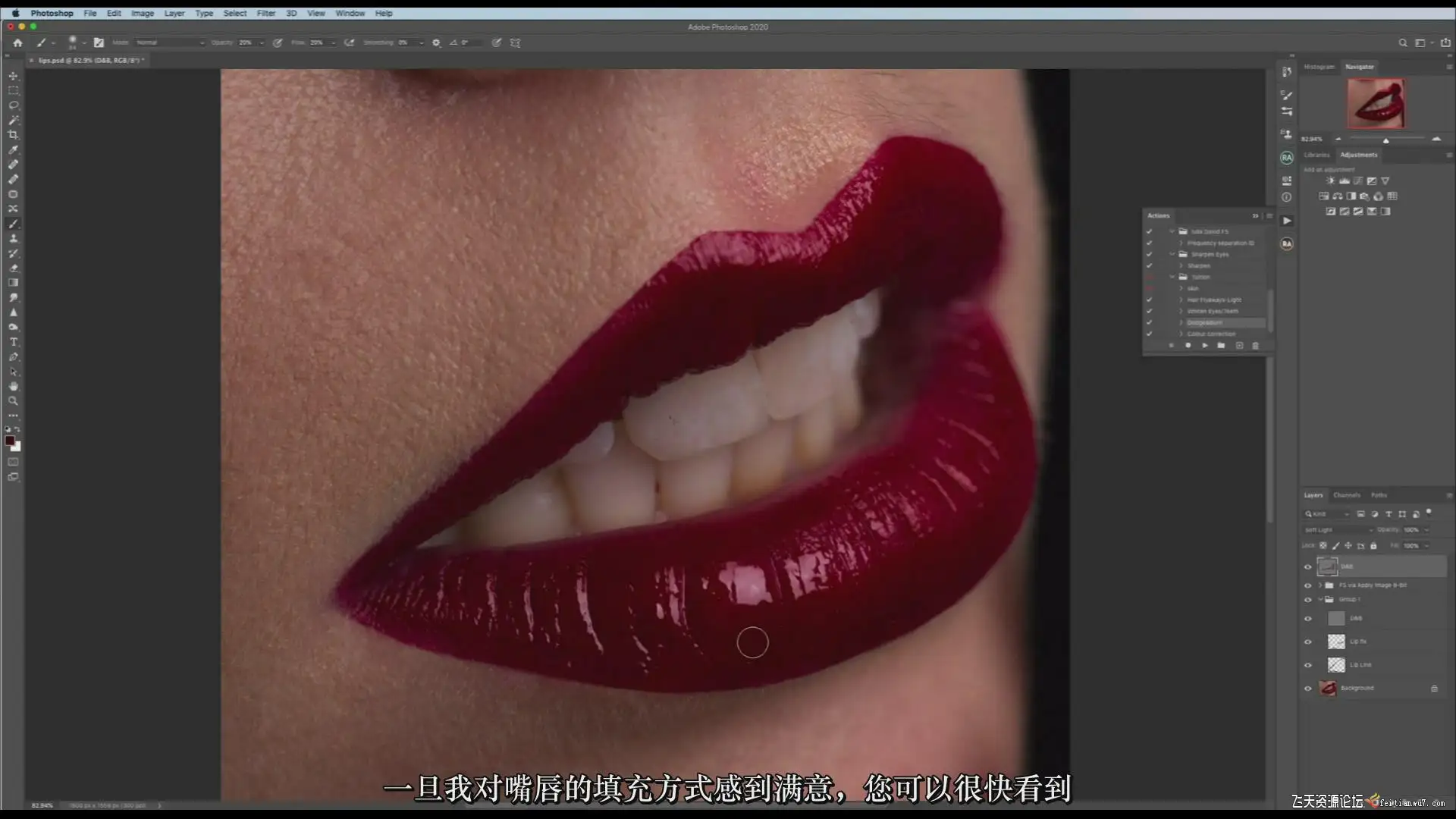The image size is (1456, 819).
Task: Toggle Sharpen action checkmark
Action: click(x=1149, y=266)
